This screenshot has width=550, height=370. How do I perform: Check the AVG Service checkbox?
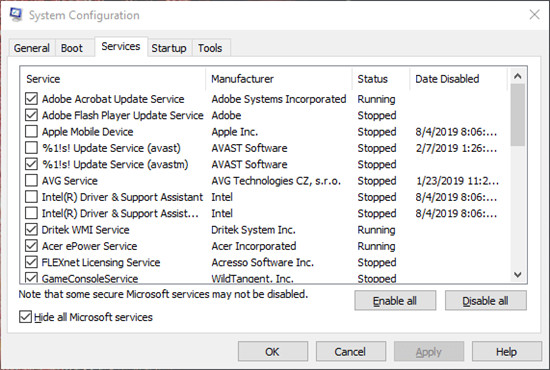pos(32,181)
